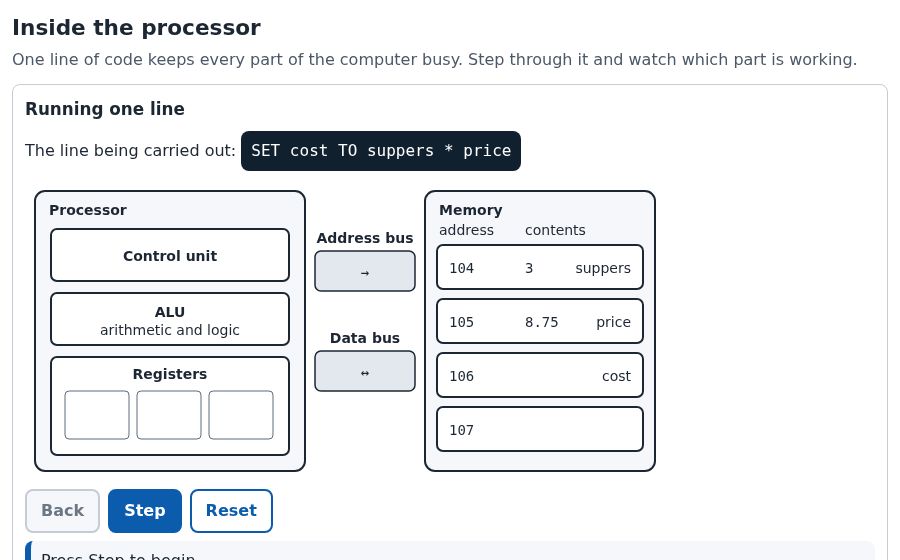Screen dimensions: 900x560
Task: Click the last empty register cell
Action: [241, 415]
